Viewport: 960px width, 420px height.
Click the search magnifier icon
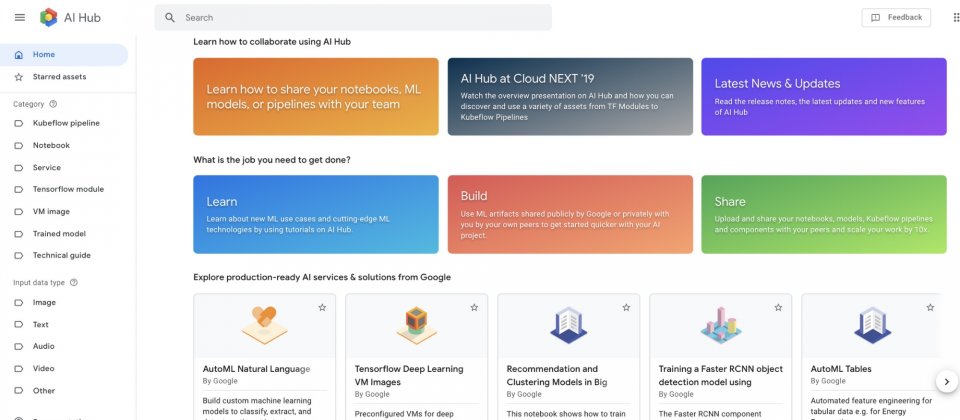tap(170, 17)
